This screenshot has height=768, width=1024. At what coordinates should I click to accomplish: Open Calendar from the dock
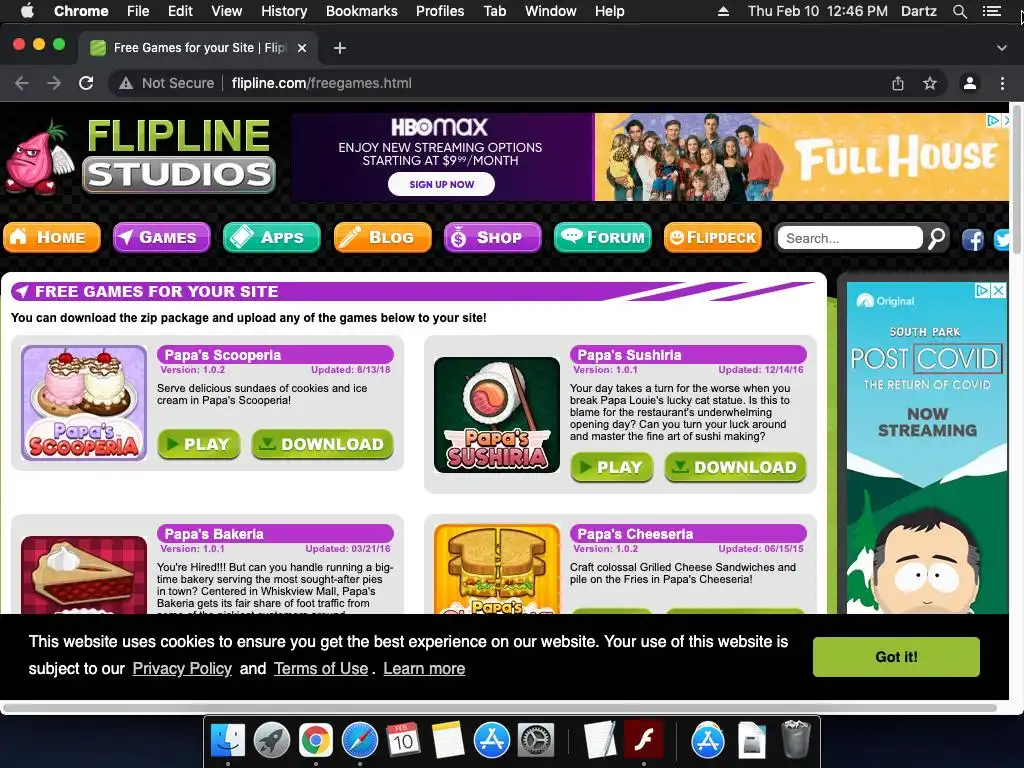(x=403, y=741)
